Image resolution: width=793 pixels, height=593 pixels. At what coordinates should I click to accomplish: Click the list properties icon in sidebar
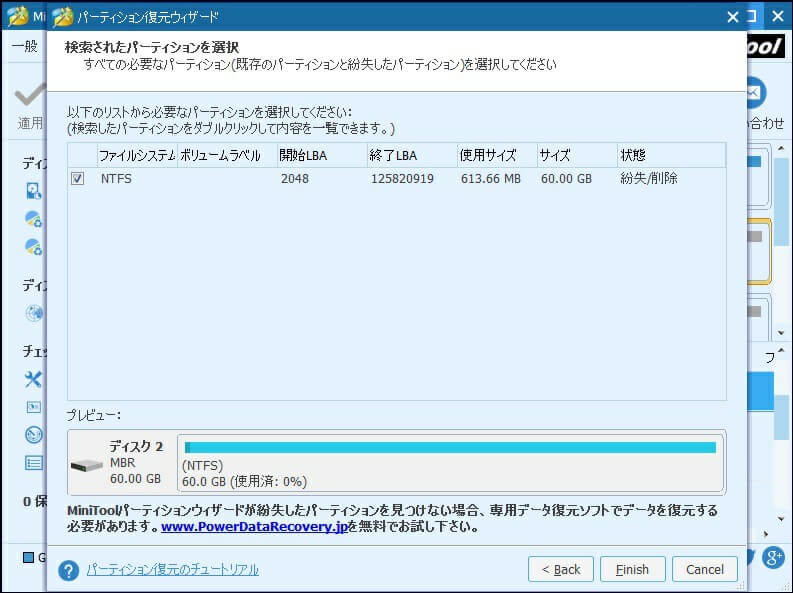click(34, 463)
